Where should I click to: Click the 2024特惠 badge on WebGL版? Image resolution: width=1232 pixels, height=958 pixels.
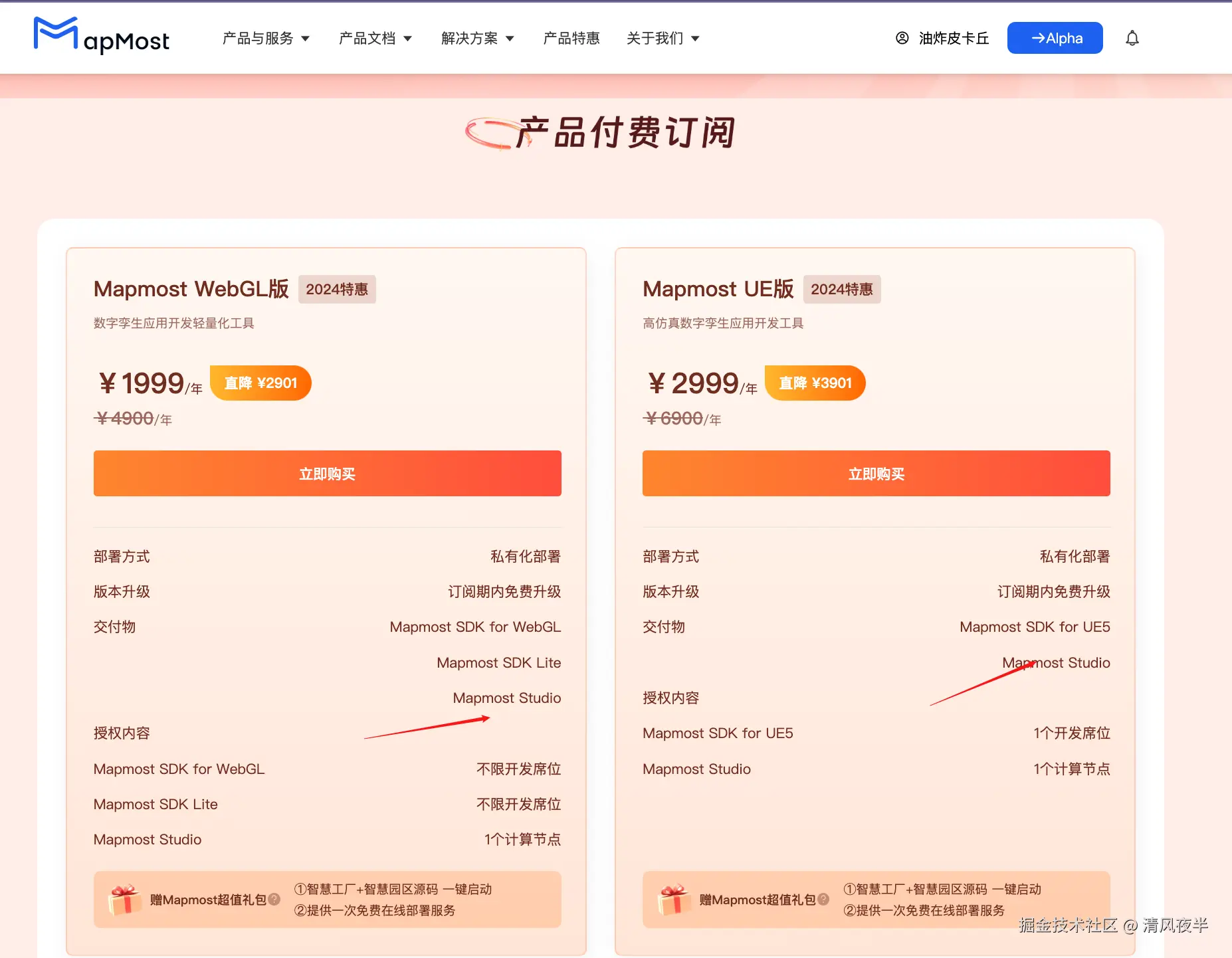[x=337, y=289]
